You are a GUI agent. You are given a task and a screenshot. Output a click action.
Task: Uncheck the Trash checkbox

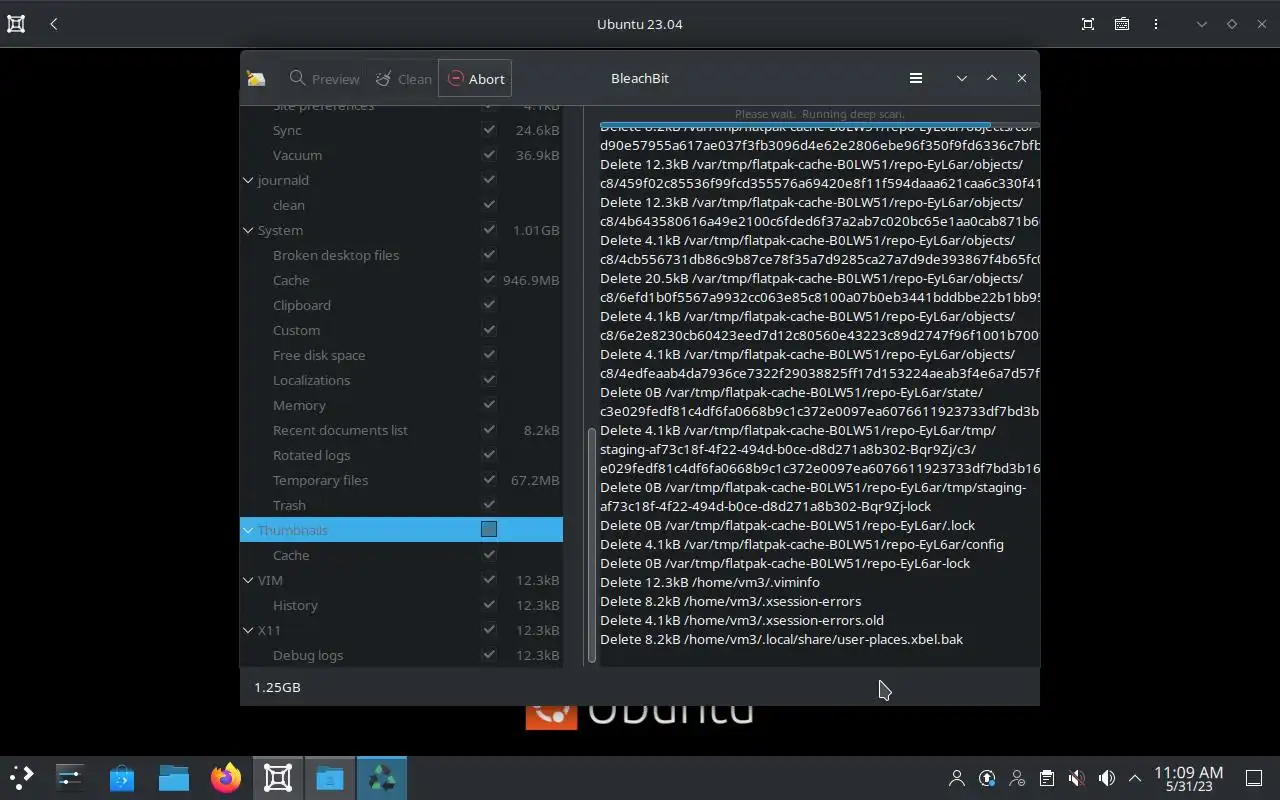pos(489,505)
